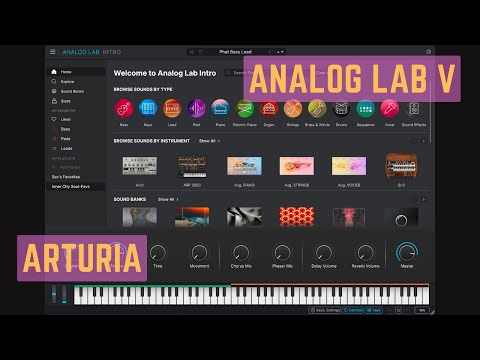
Task: Show All sound banks link
Action: (x=168, y=199)
